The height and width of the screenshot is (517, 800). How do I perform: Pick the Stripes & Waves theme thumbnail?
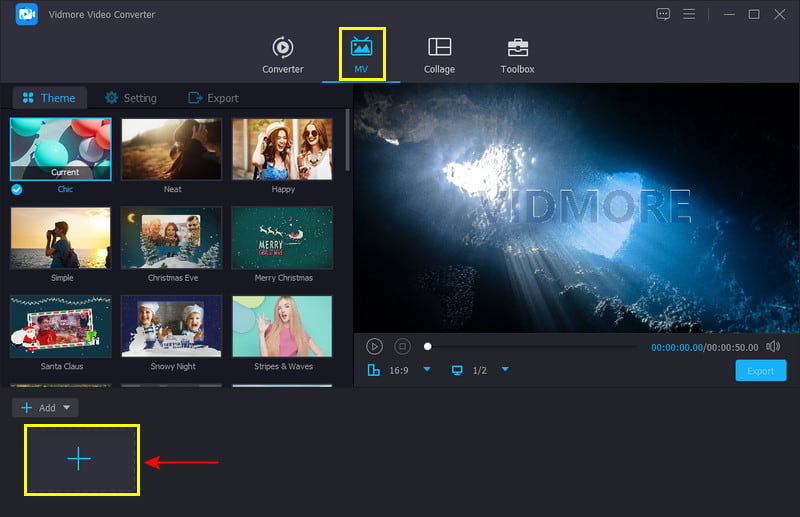[282, 326]
